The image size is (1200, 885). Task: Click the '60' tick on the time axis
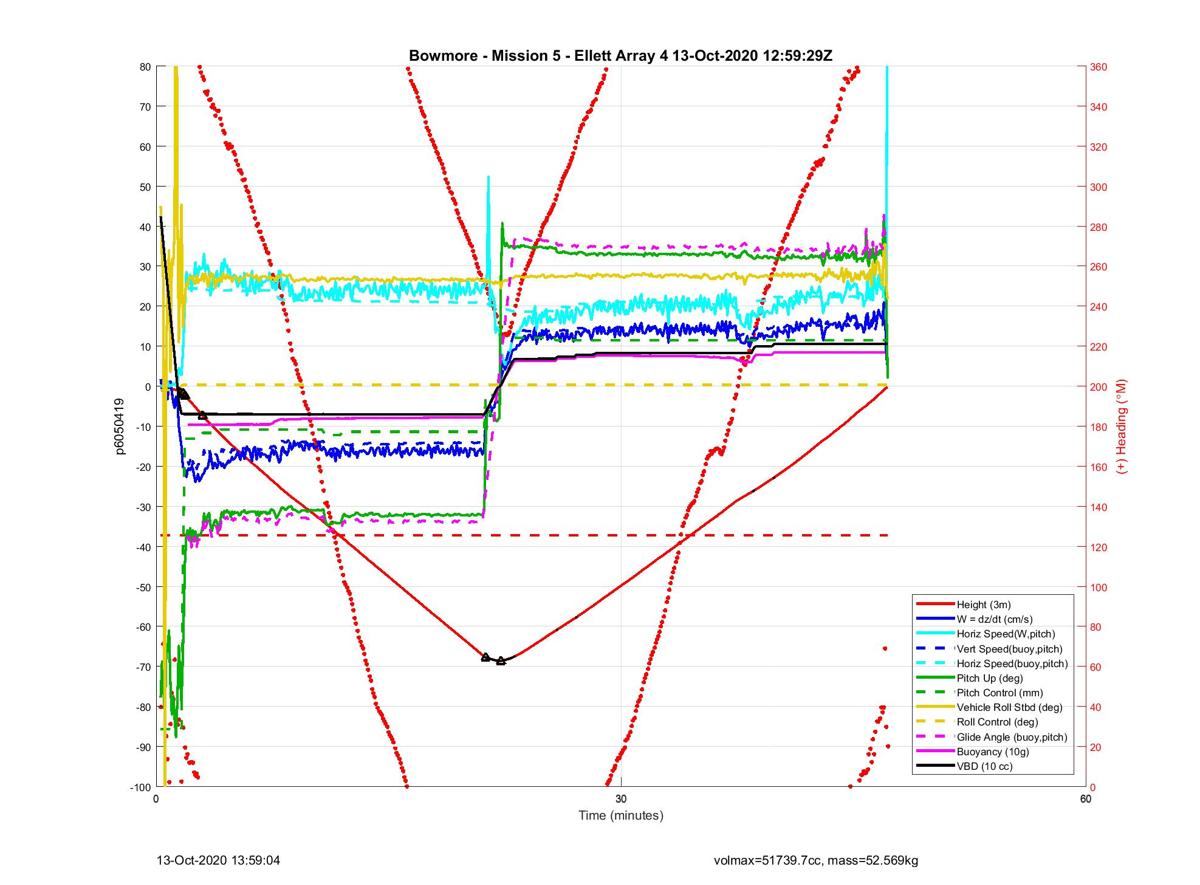[1085, 799]
